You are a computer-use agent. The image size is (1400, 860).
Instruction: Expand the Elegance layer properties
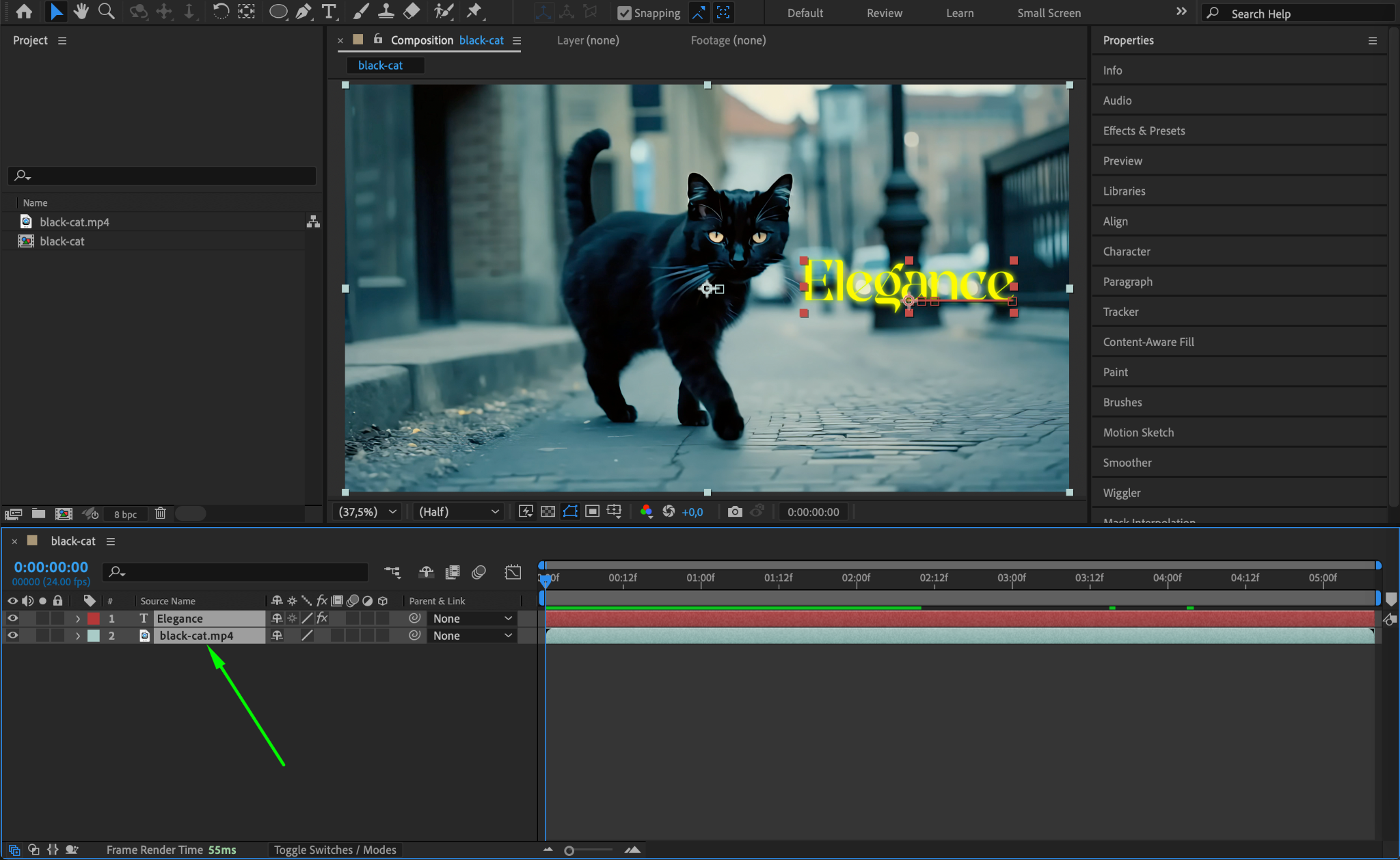click(x=78, y=618)
